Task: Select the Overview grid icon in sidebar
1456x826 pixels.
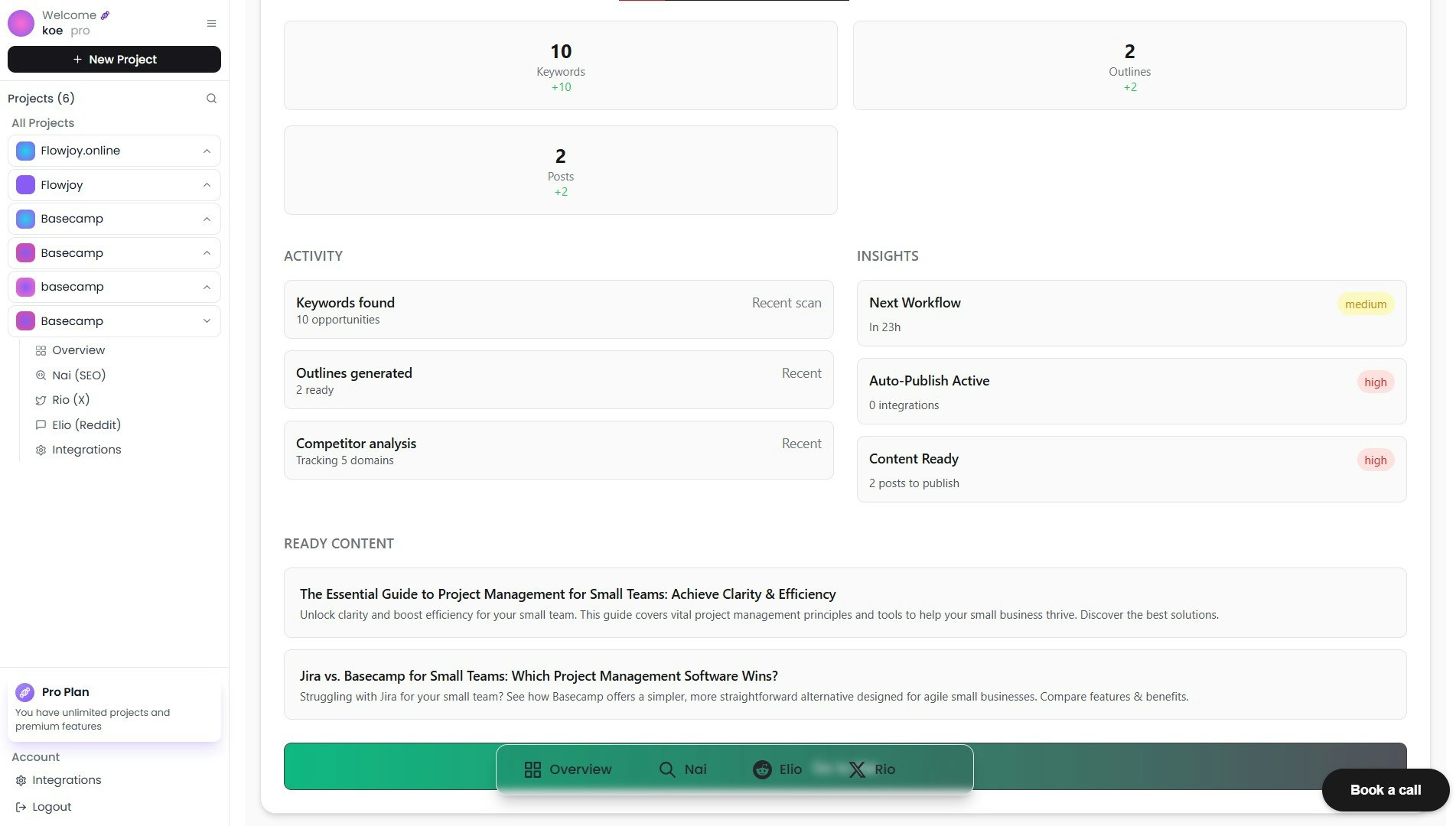Action: point(41,350)
